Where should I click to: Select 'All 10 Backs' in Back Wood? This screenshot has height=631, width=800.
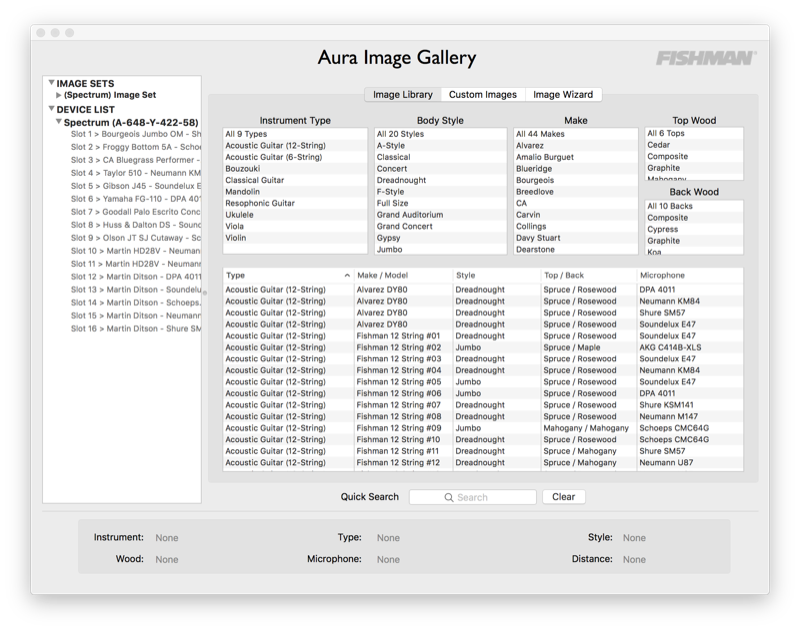pos(694,206)
